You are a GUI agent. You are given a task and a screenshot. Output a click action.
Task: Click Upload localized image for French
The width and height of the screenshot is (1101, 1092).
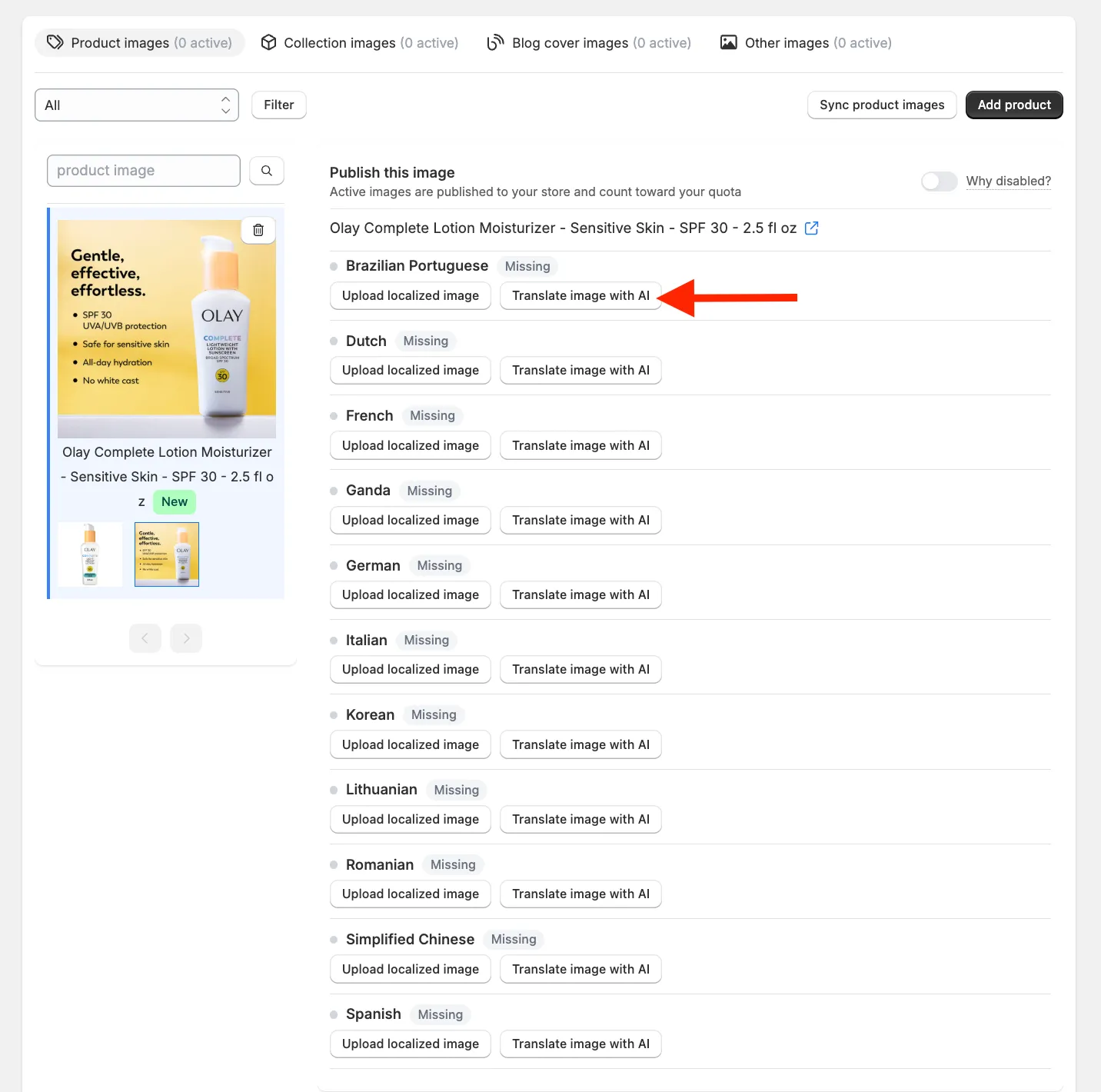411,446
